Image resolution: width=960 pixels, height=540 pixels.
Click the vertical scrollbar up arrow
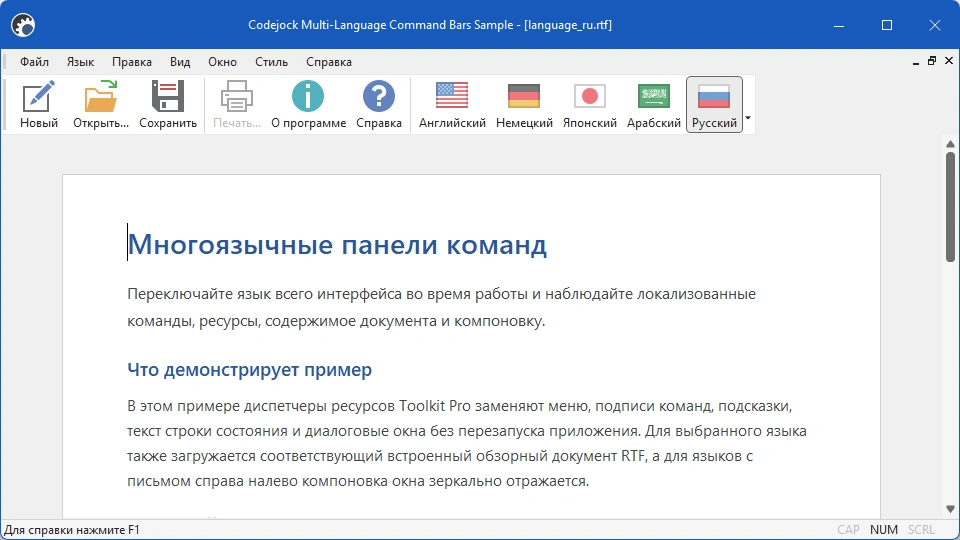coord(950,144)
